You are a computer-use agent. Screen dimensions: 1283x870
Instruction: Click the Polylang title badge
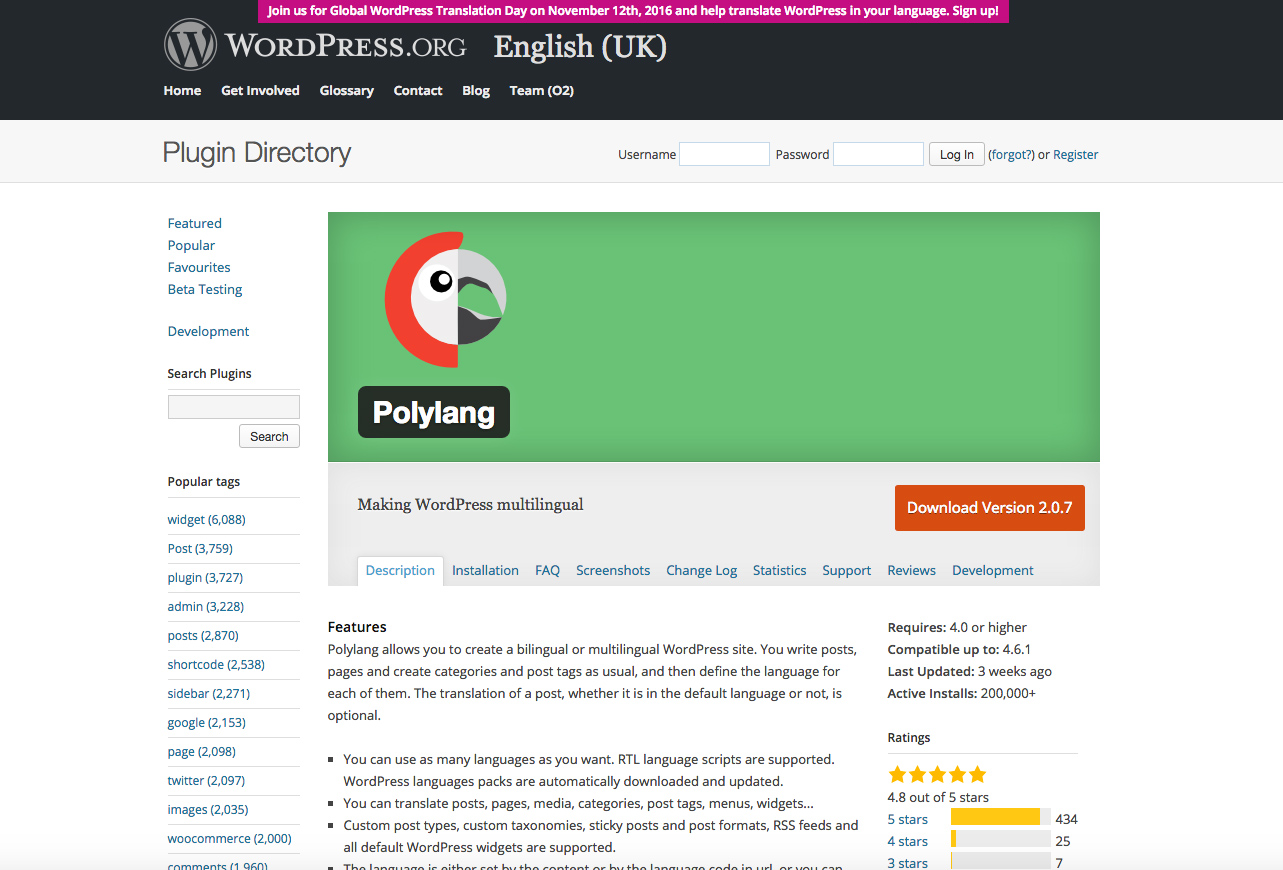coord(434,412)
